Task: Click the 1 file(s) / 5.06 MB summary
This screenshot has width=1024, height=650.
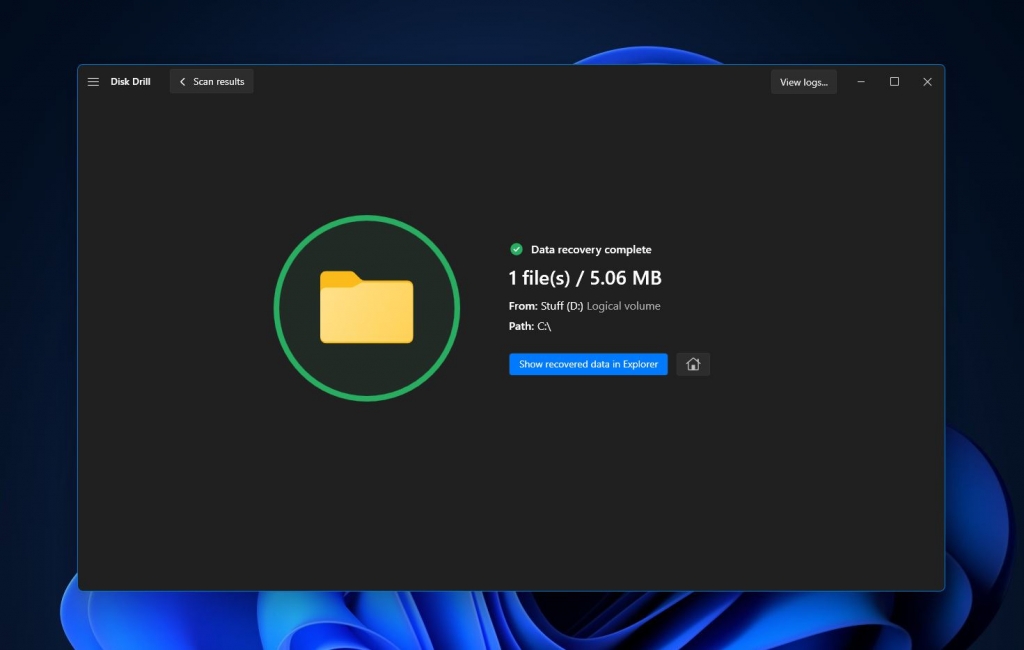Action: point(585,277)
